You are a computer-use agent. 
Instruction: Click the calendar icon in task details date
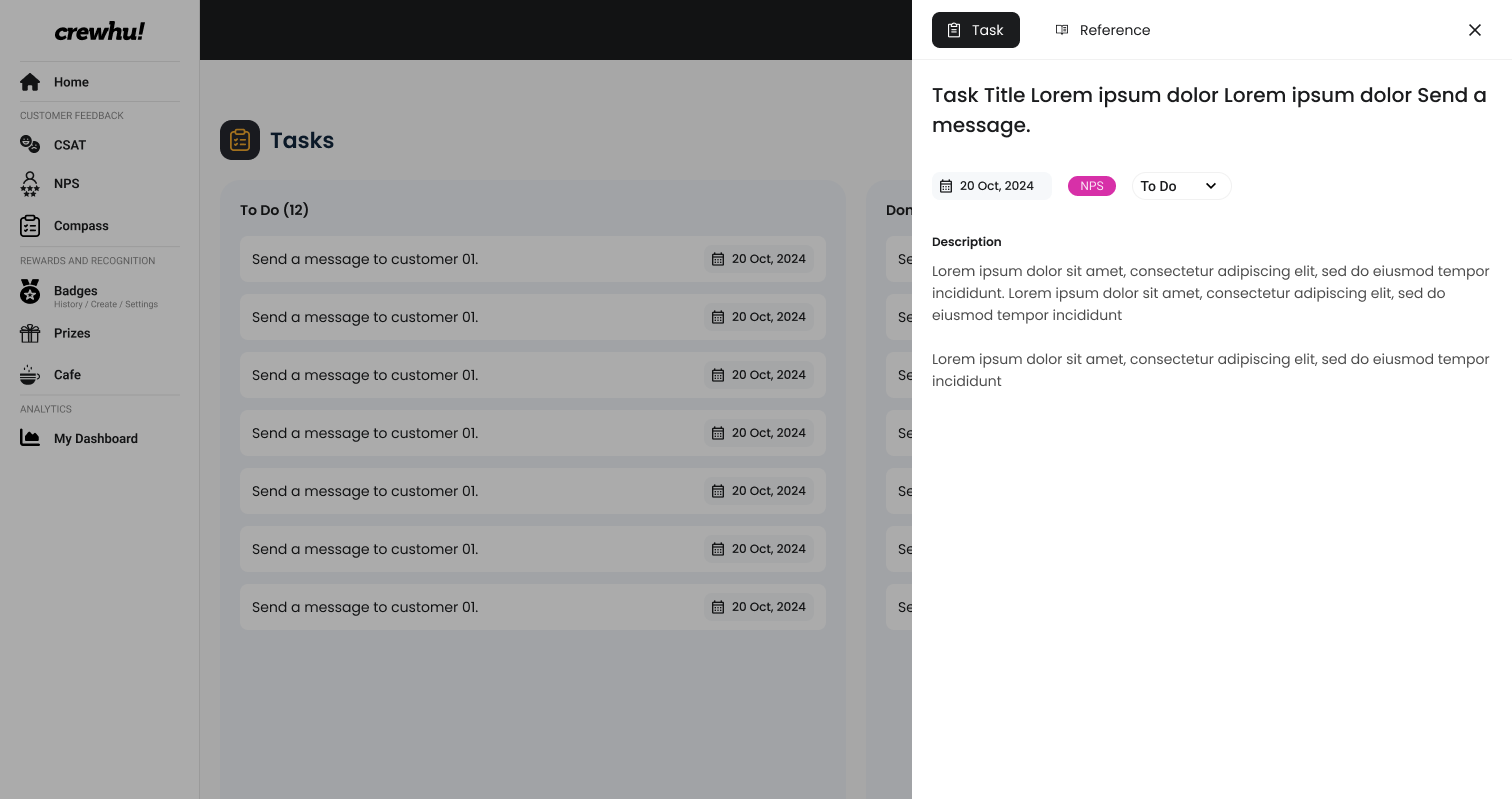tap(946, 186)
